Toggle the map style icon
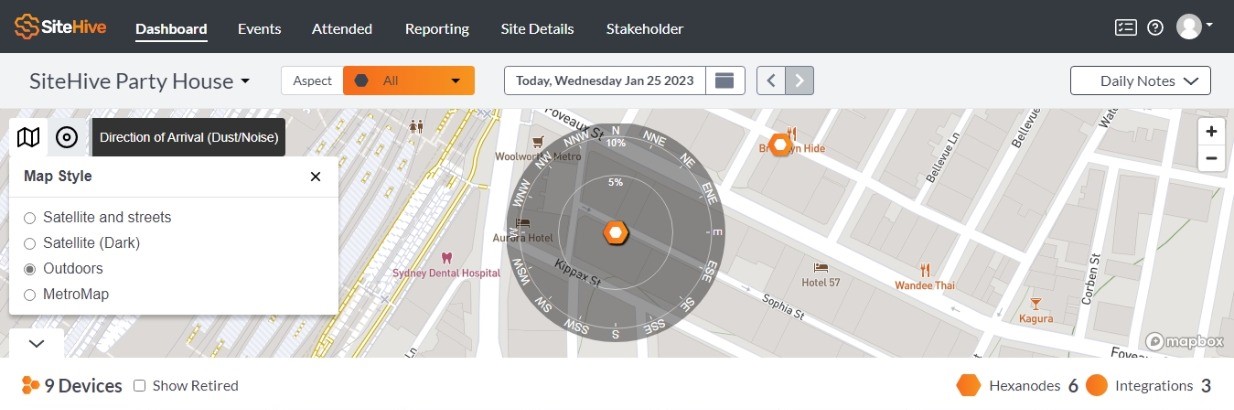The height and width of the screenshot is (410, 1234). (29, 137)
